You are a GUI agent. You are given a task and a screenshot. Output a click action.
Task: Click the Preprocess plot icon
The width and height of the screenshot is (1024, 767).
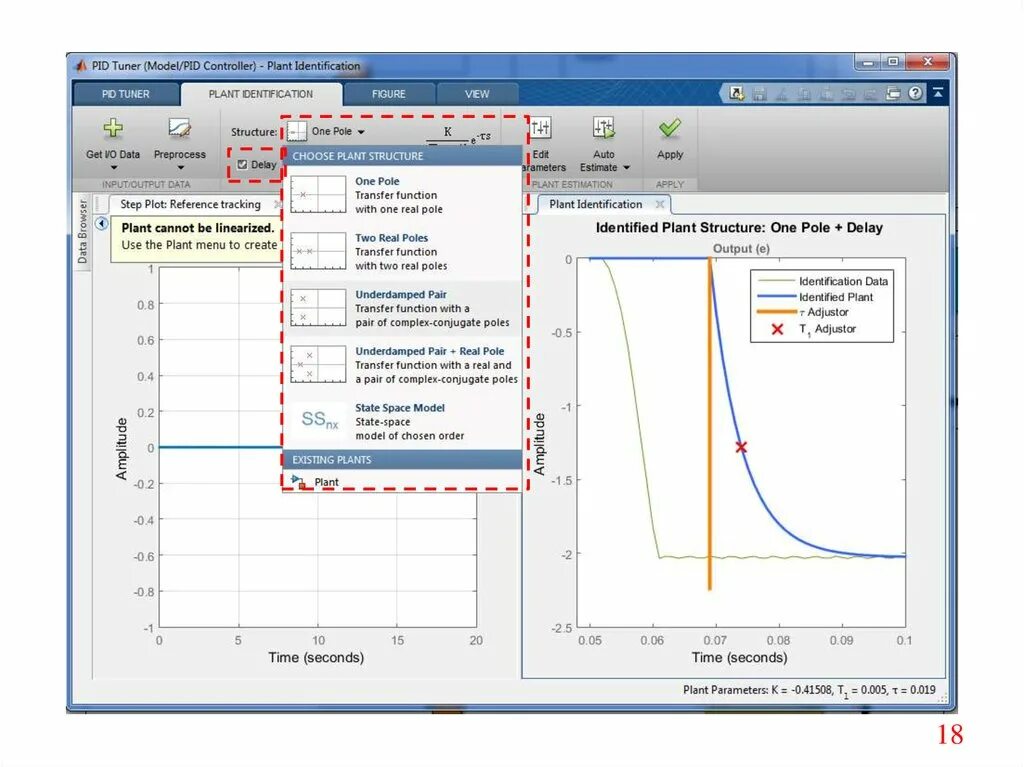(x=179, y=128)
